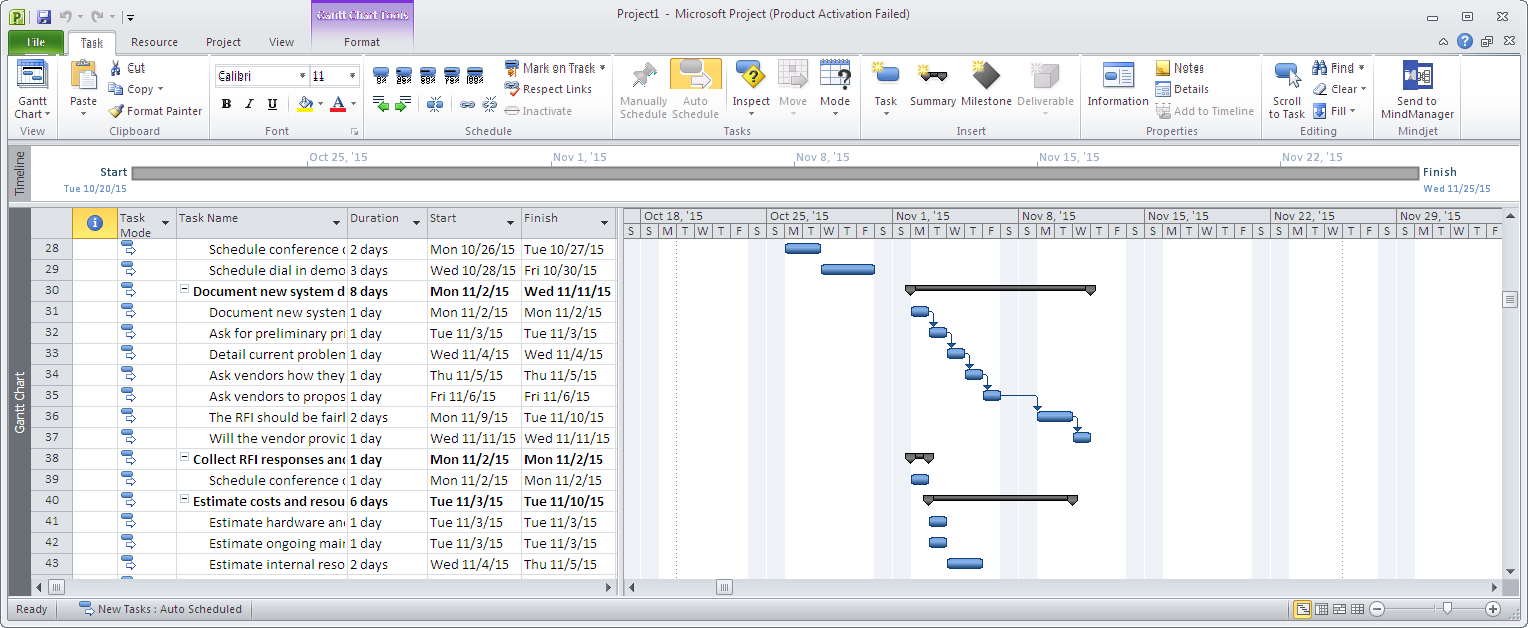Click the Respect Links button

tap(551, 89)
